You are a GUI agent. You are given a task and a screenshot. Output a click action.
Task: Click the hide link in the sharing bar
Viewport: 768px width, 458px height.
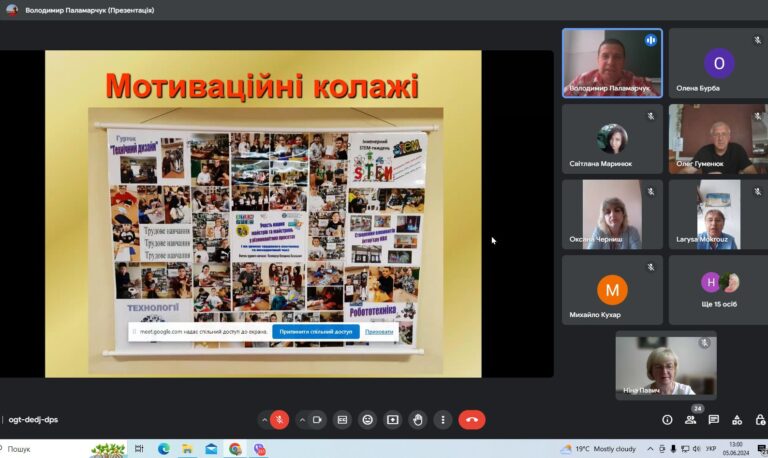(x=379, y=332)
